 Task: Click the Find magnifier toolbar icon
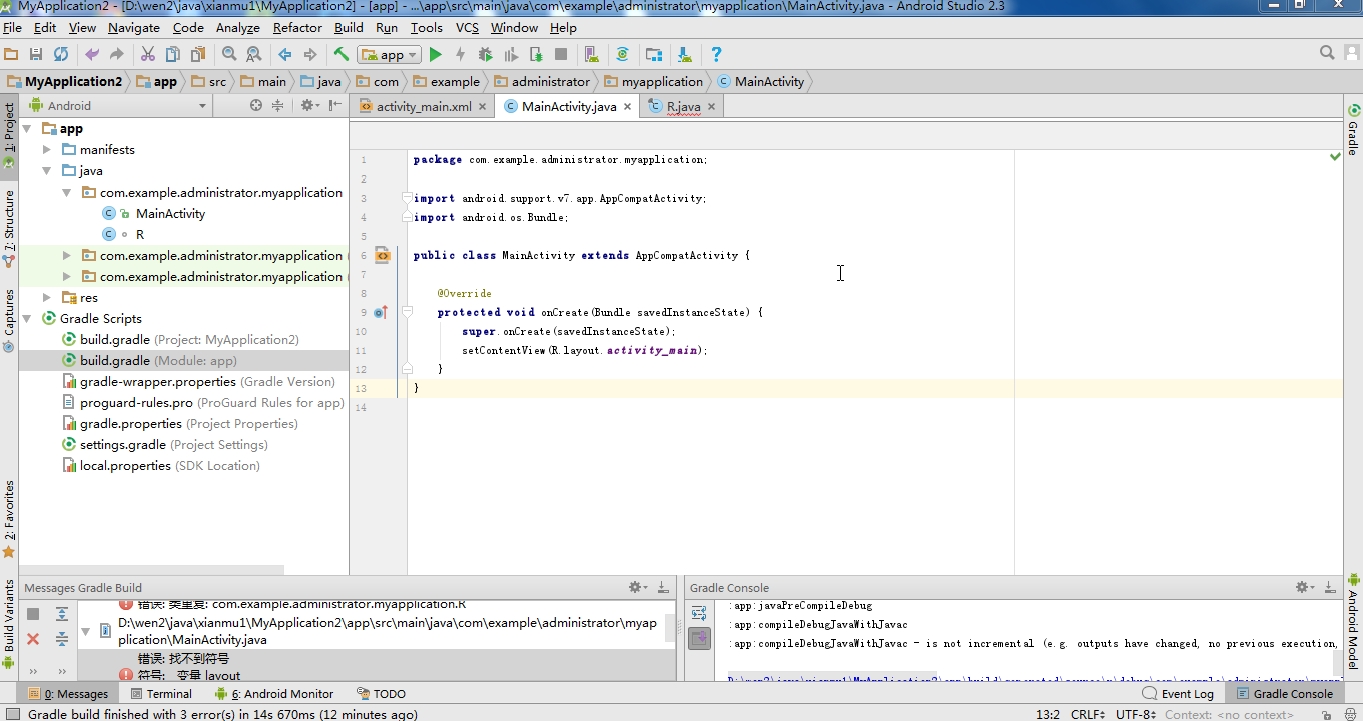click(x=229, y=54)
